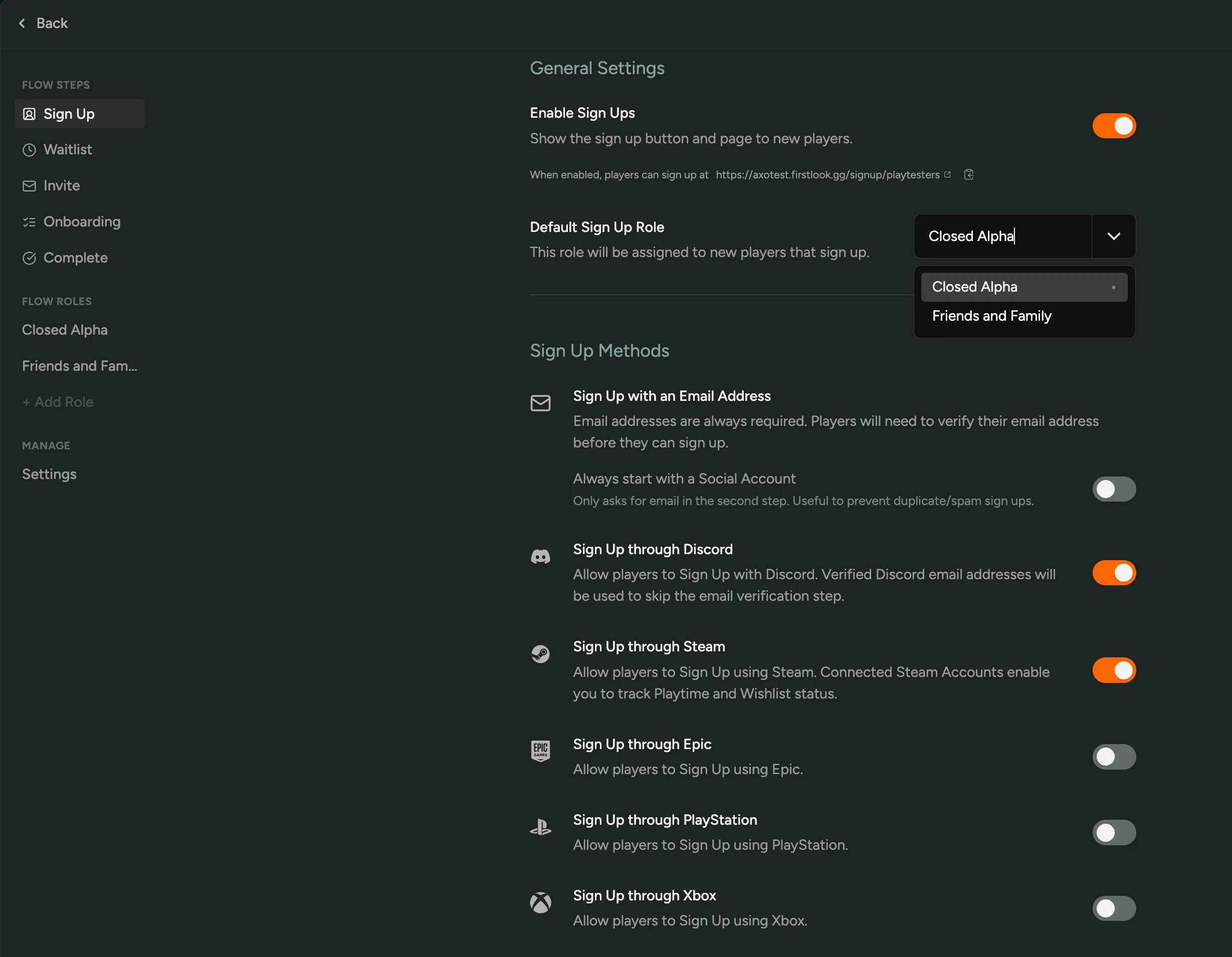This screenshot has height=957, width=1232.
Task: Click the email envelope icon
Action: click(540, 403)
